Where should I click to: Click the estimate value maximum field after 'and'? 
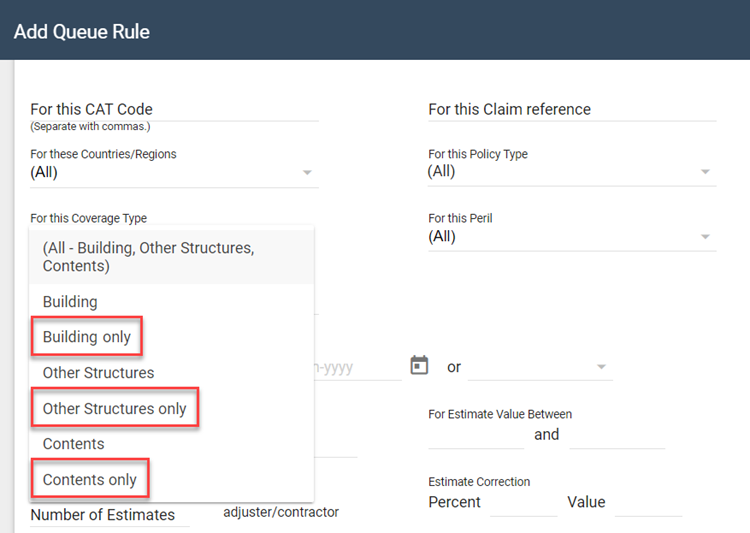point(616,435)
